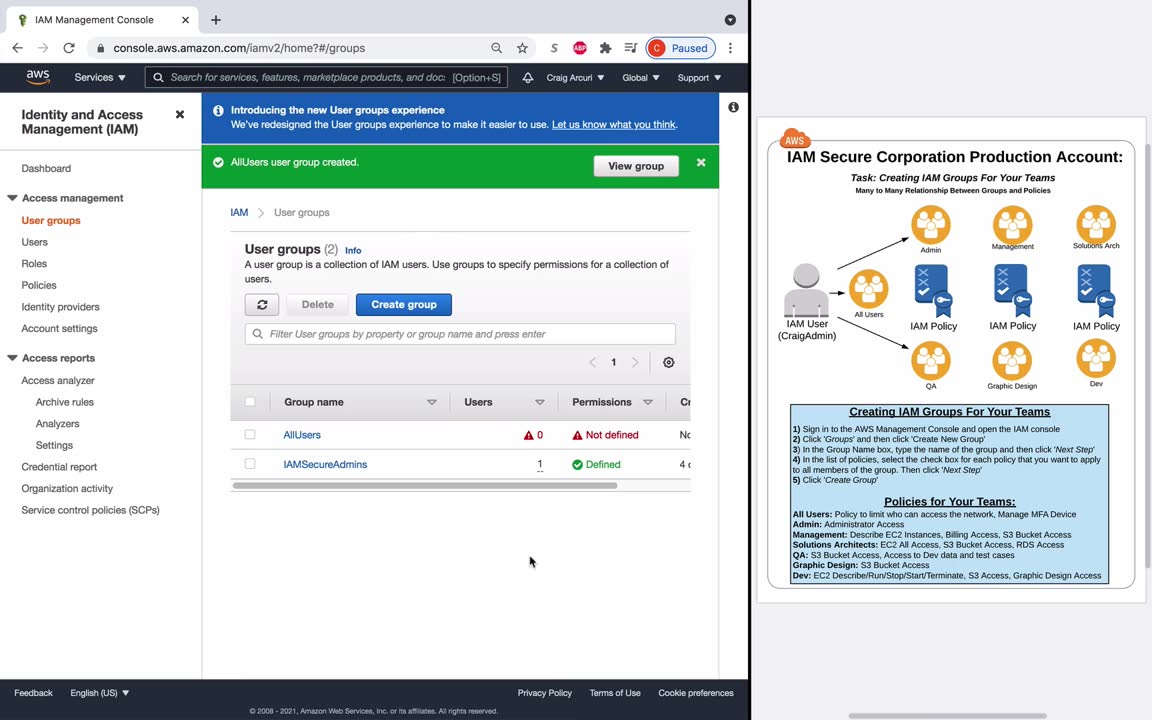Check the AllUsers row checkbox
The width and height of the screenshot is (1152, 720).
click(250, 435)
